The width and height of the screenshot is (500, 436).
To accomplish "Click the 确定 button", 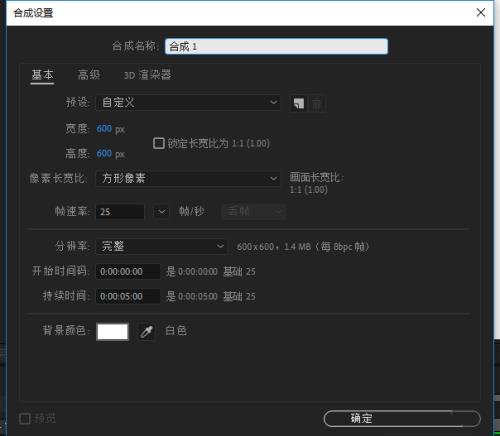I will 402,419.
